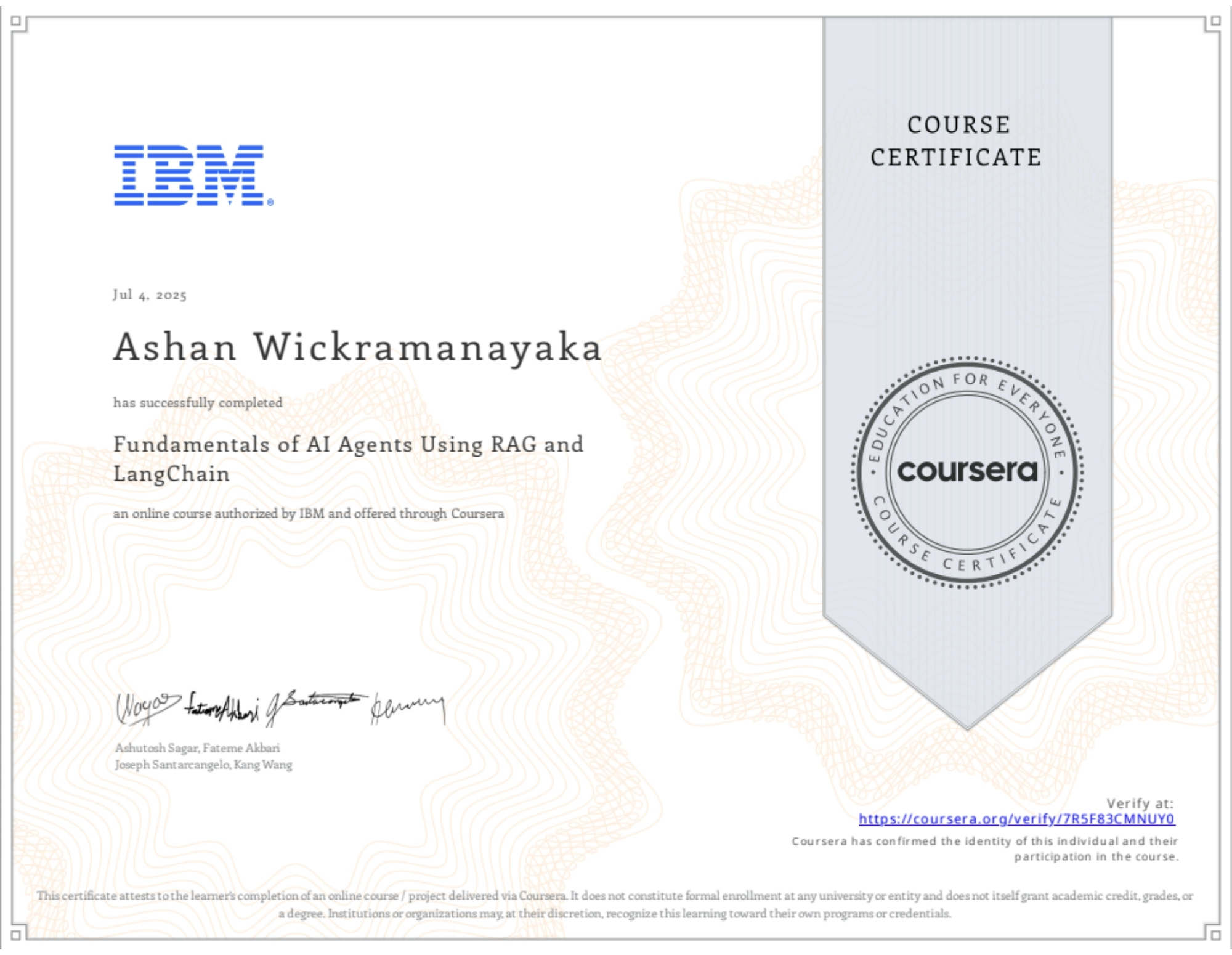Click the 'authorized by IBM' course description line
This screenshot has width=1232, height=955.
point(308,514)
